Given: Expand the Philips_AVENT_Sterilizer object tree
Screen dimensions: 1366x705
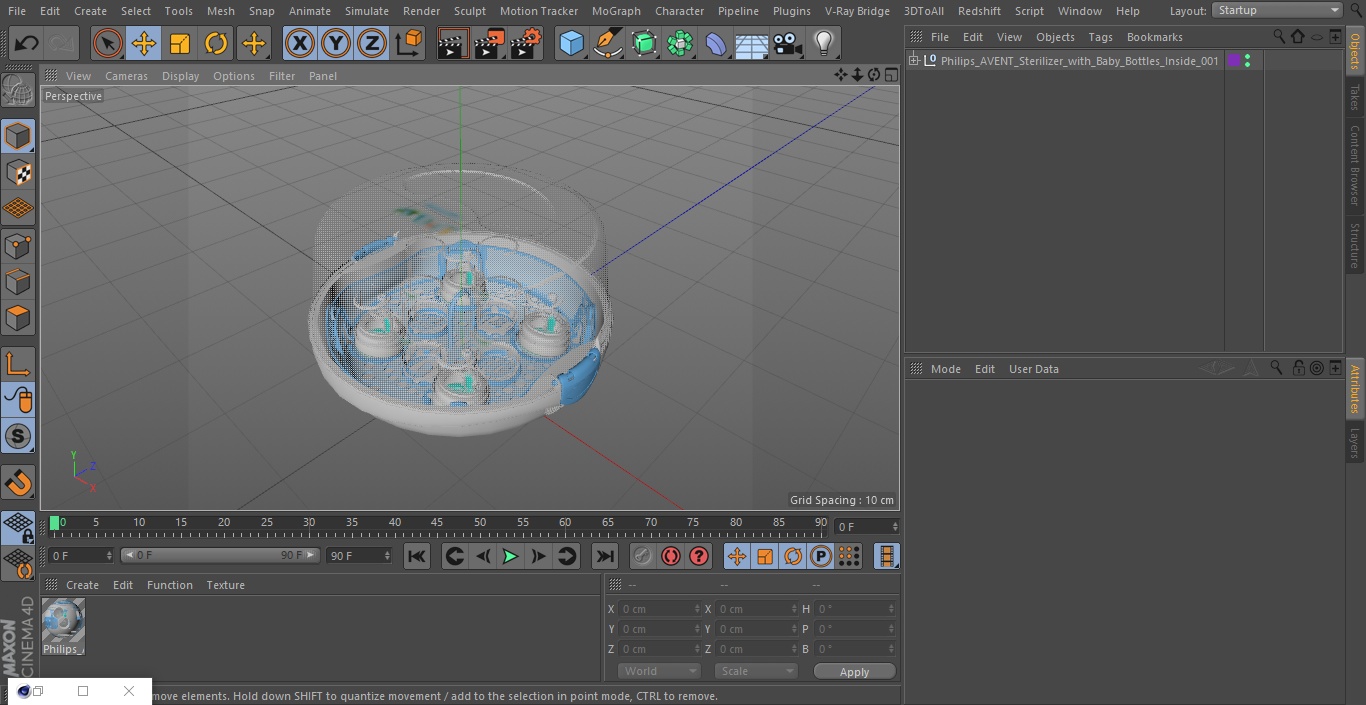Looking at the screenshot, I should pos(913,61).
